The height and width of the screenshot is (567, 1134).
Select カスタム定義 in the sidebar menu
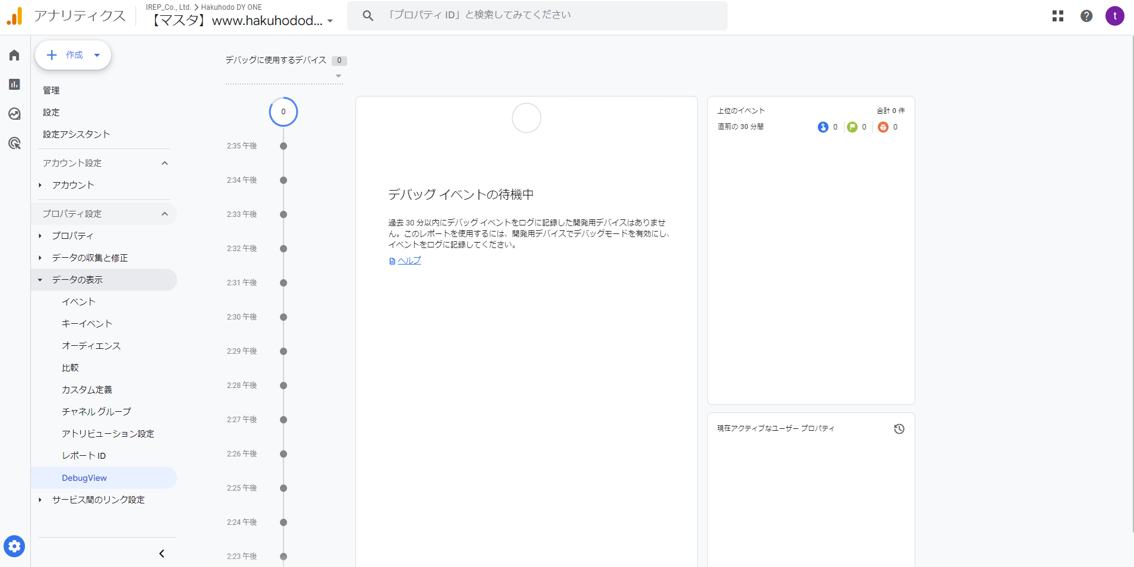(87, 390)
